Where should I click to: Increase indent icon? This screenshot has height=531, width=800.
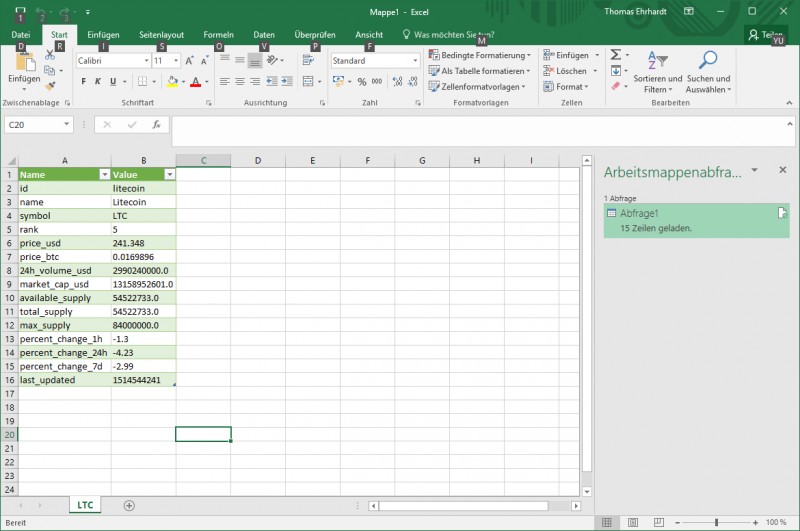click(x=287, y=82)
